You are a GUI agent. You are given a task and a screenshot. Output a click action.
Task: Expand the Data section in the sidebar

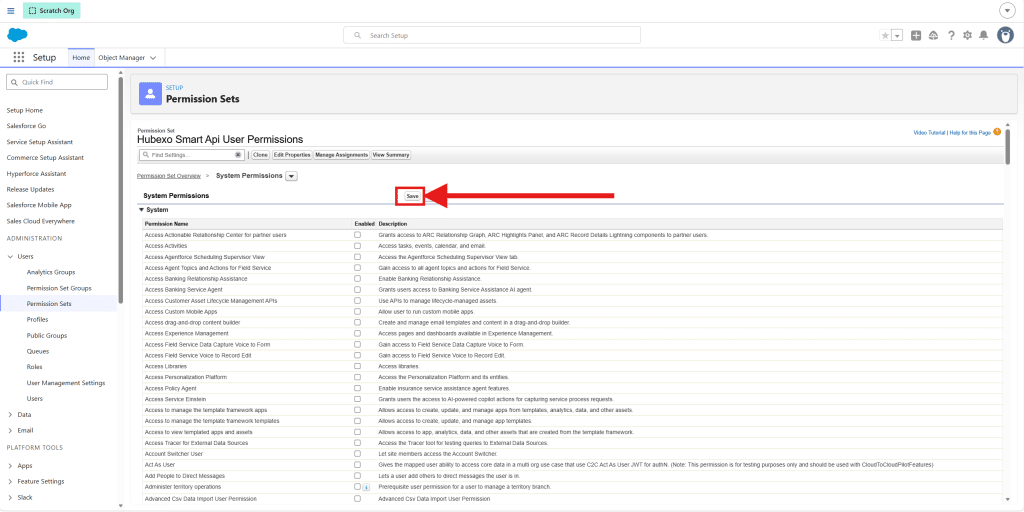[x=10, y=415]
